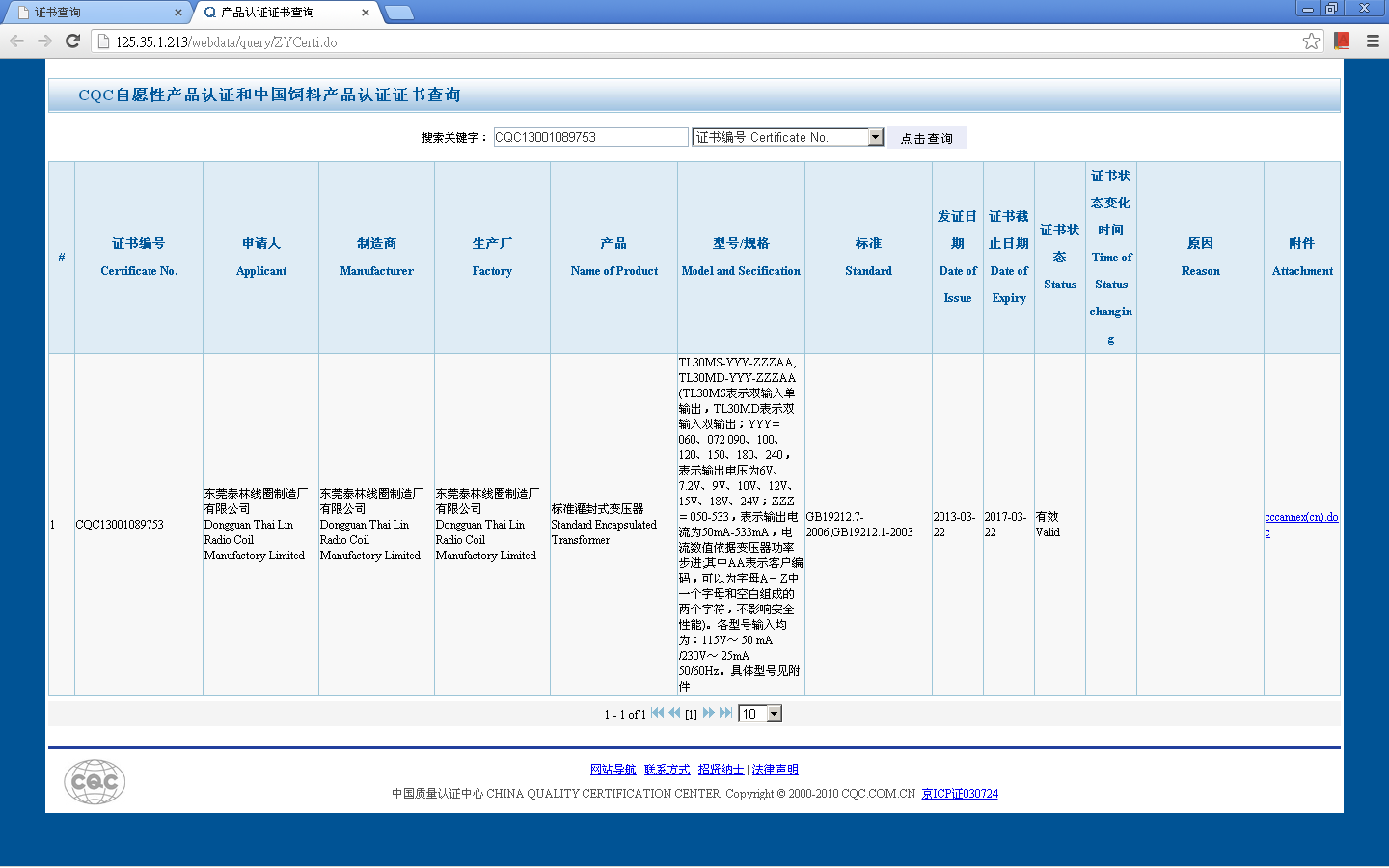Bookmark this page with the star icon
The height and width of the screenshot is (868, 1389).
1311,41
